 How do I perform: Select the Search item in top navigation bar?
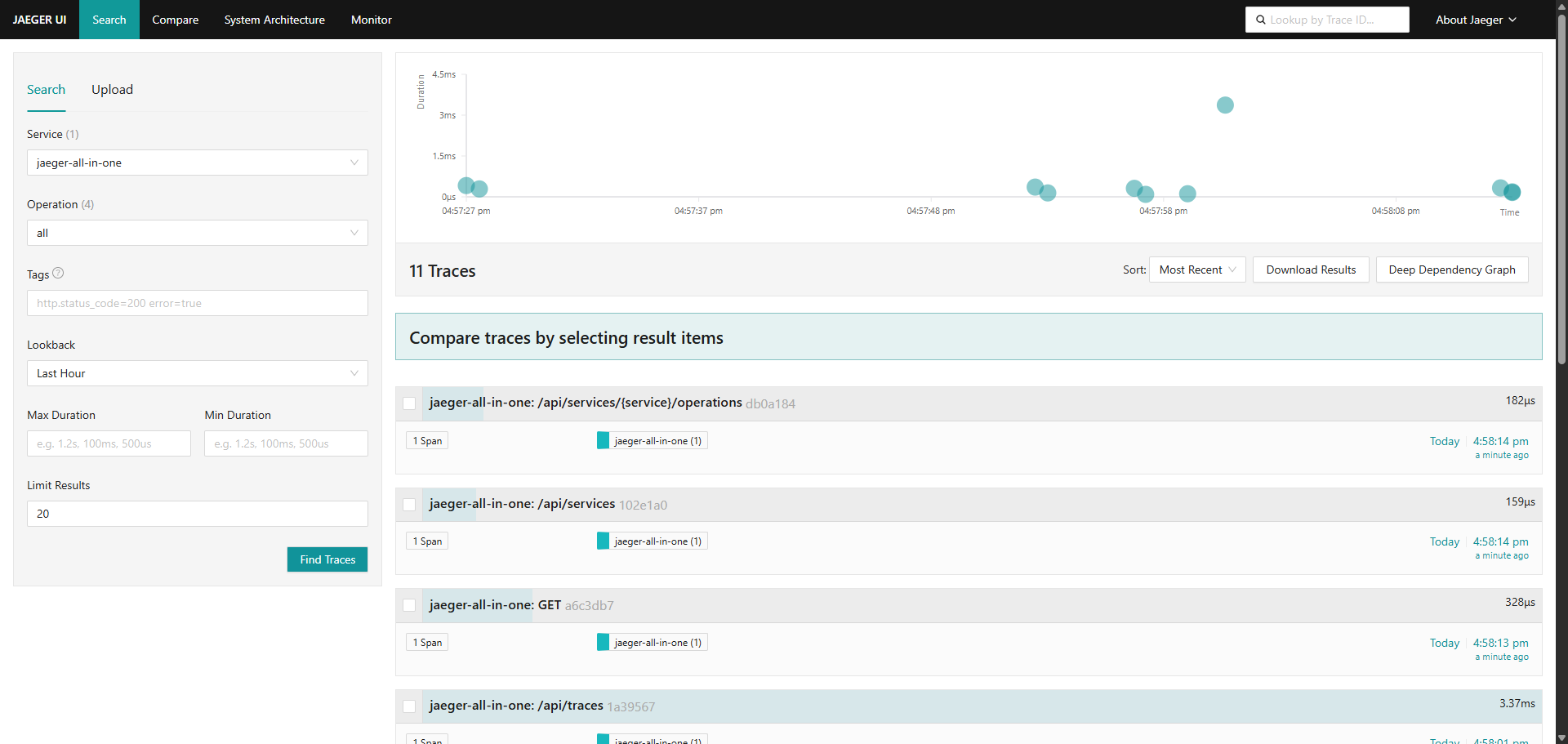pyautogui.click(x=109, y=20)
